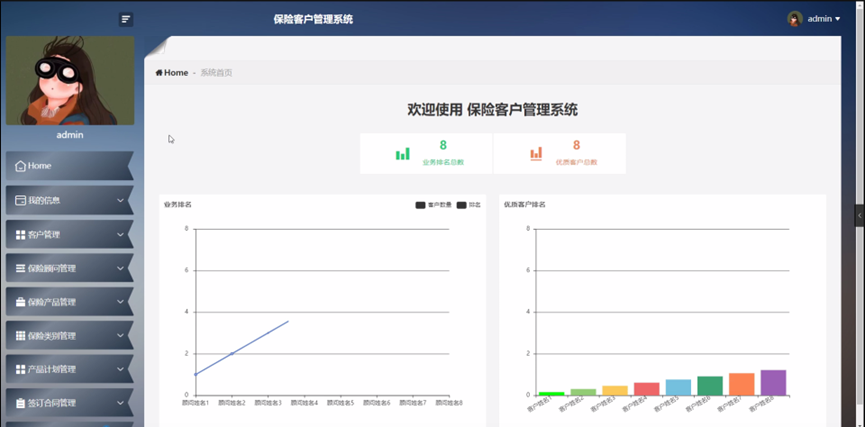Click the clipboard icon beside 签订合同管理
The width and height of the screenshot is (865, 427).
pyautogui.click(x=20, y=403)
